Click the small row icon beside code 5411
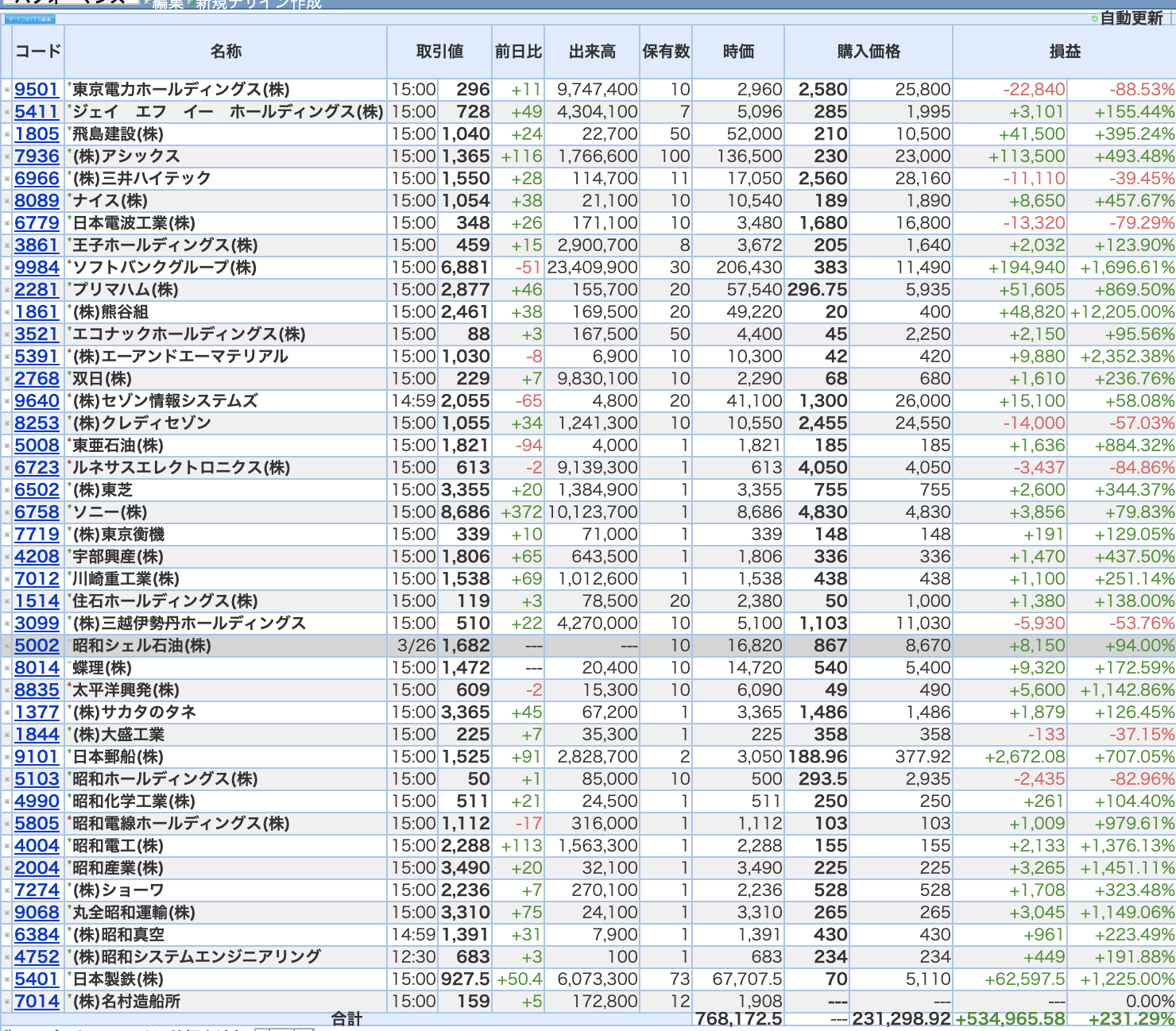This screenshot has height=1031, width=1176. click(x=7, y=112)
